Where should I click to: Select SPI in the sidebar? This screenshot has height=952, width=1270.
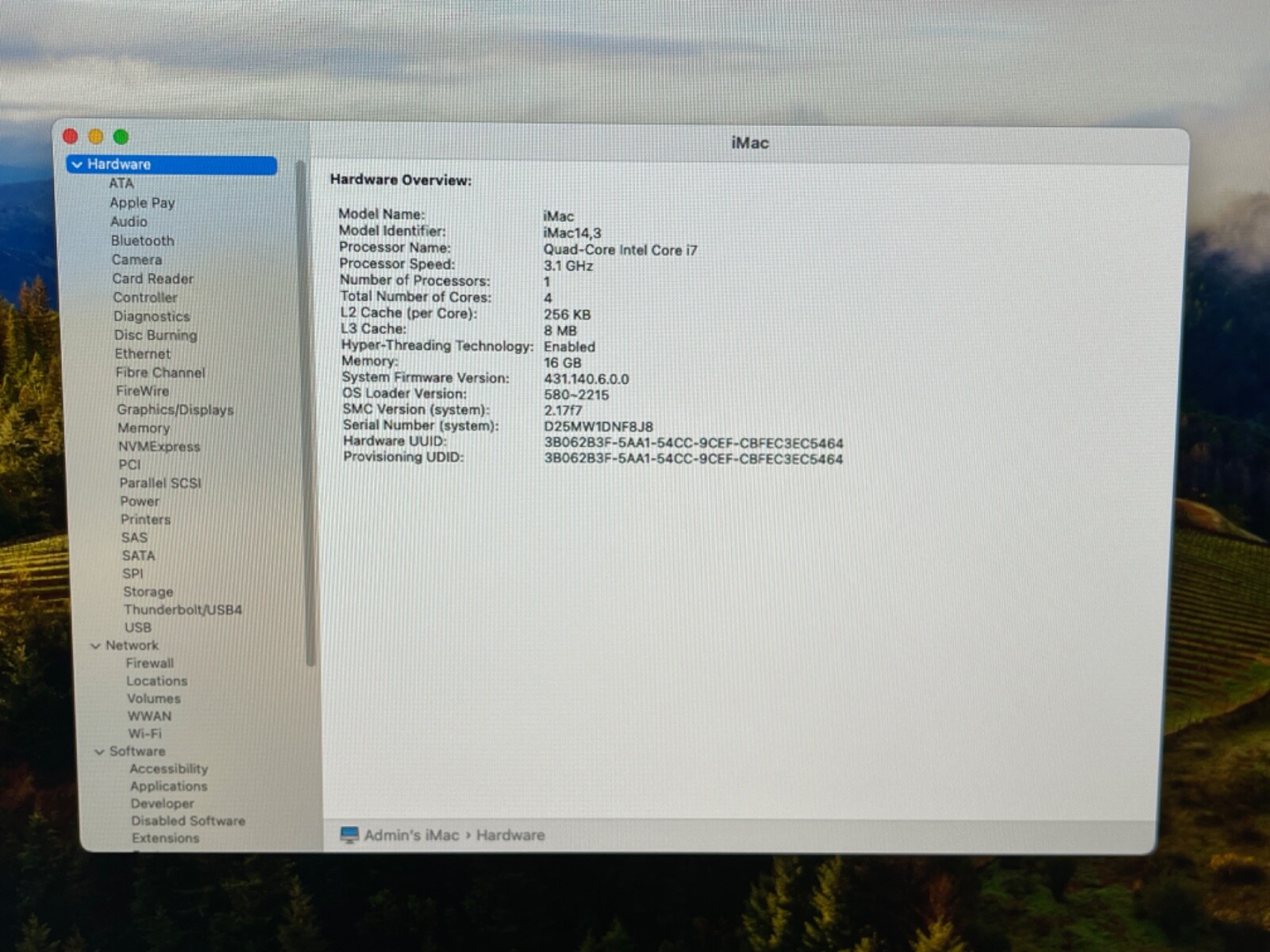click(x=133, y=574)
